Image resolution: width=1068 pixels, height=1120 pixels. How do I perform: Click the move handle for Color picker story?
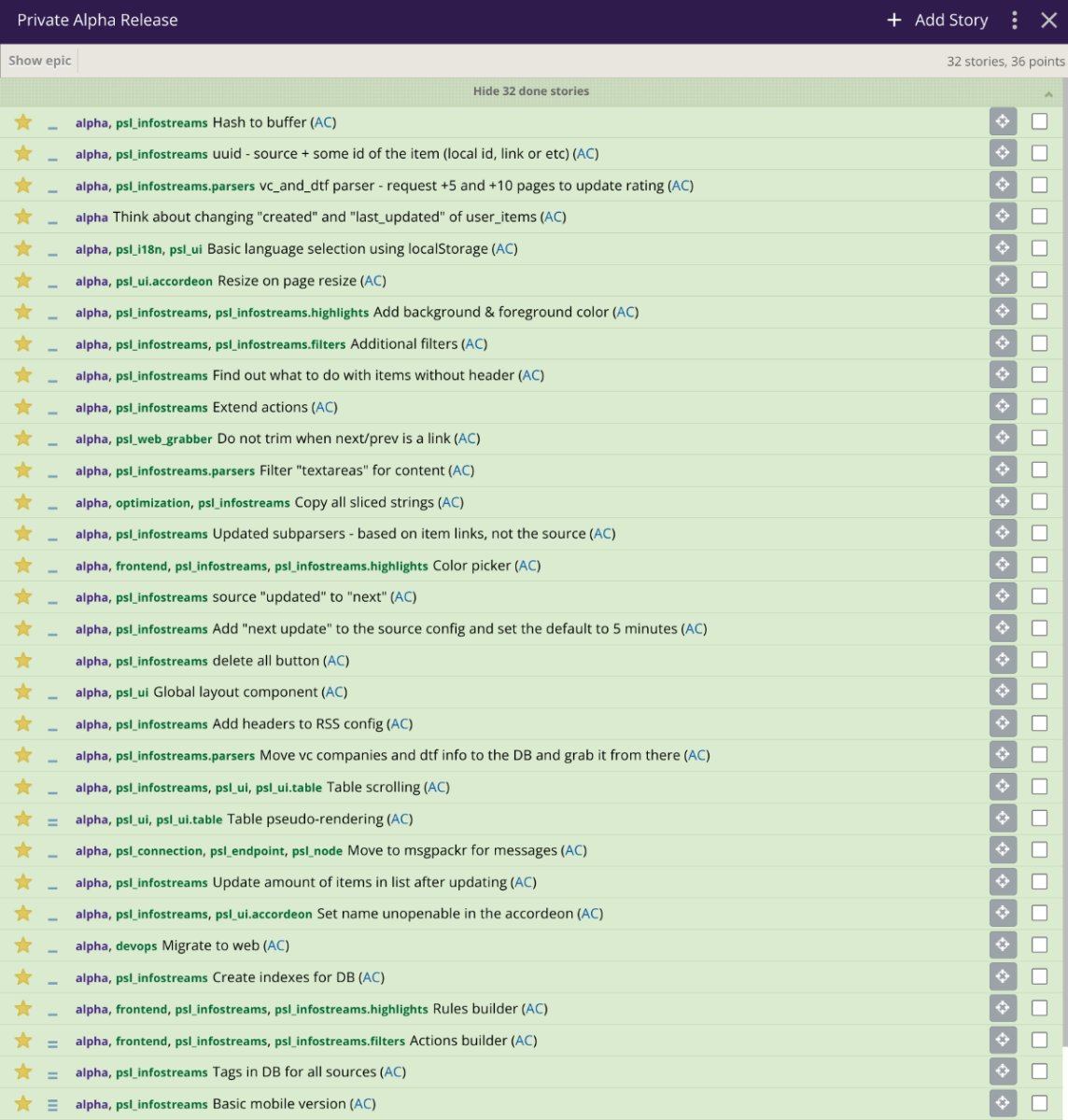coord(1002,565)
